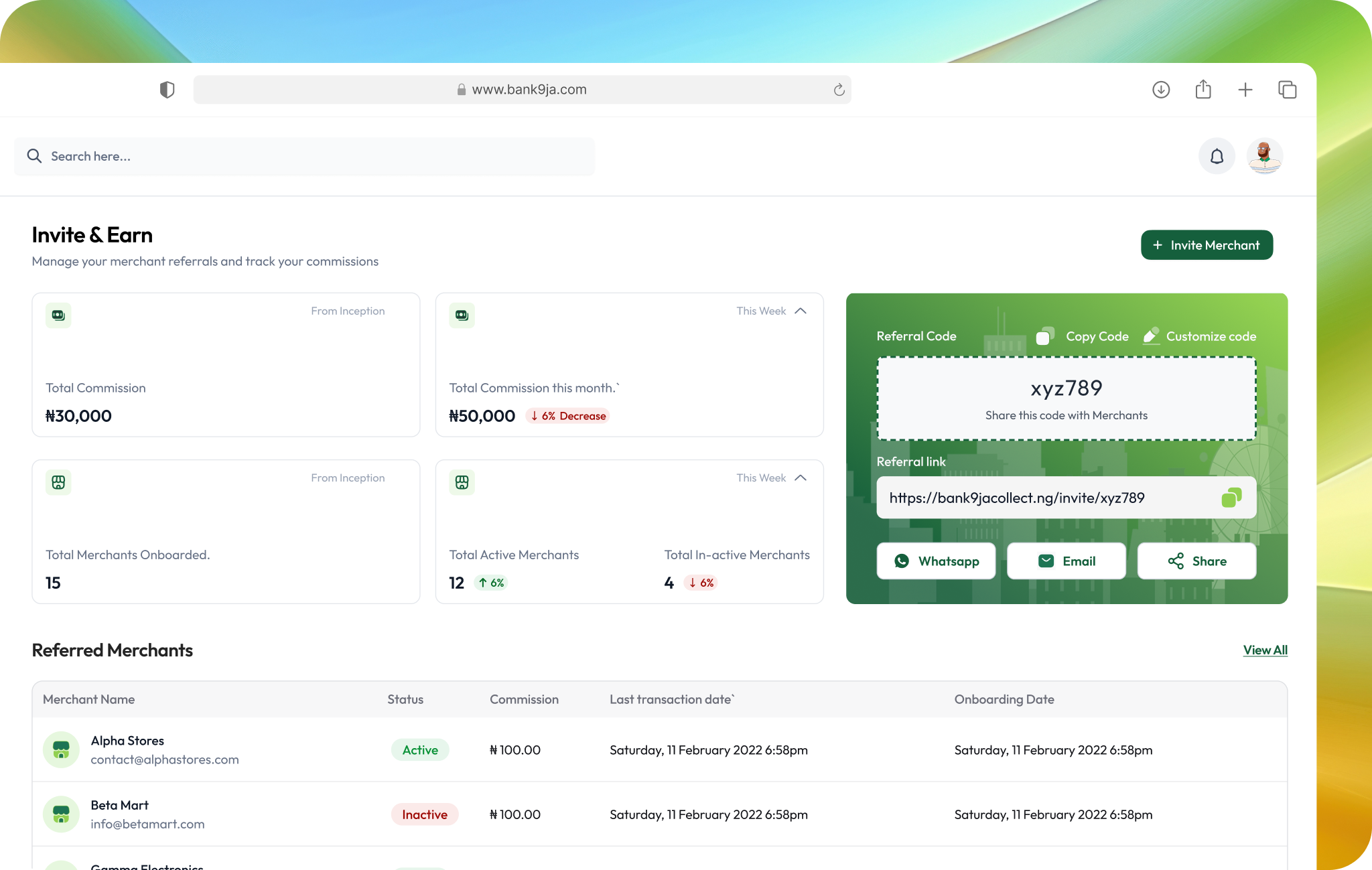
Task: Focus the Search here field
Action: tap(304, 157)
